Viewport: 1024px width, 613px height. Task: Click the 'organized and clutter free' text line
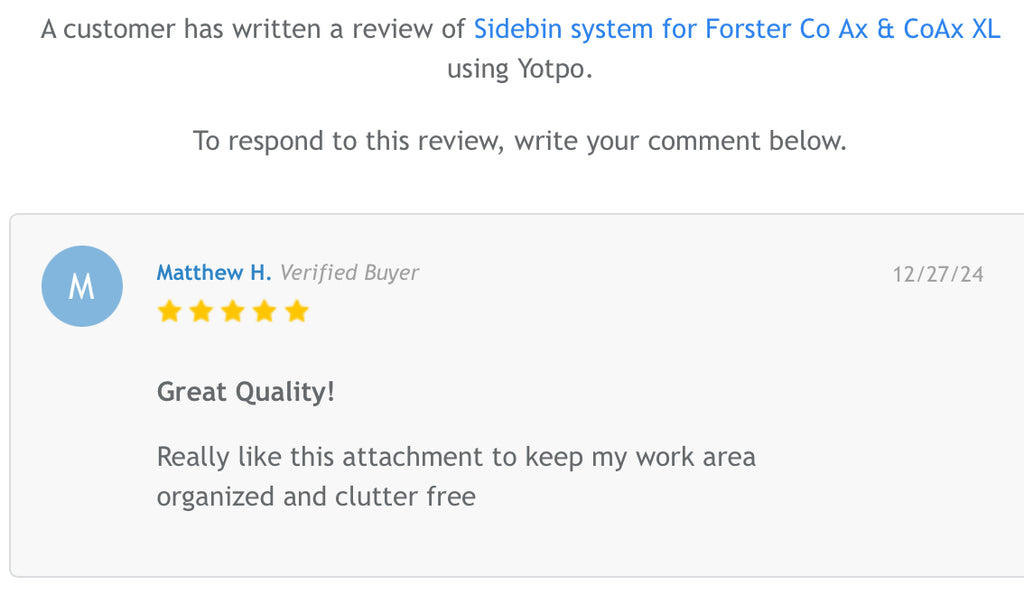(316, 496)
